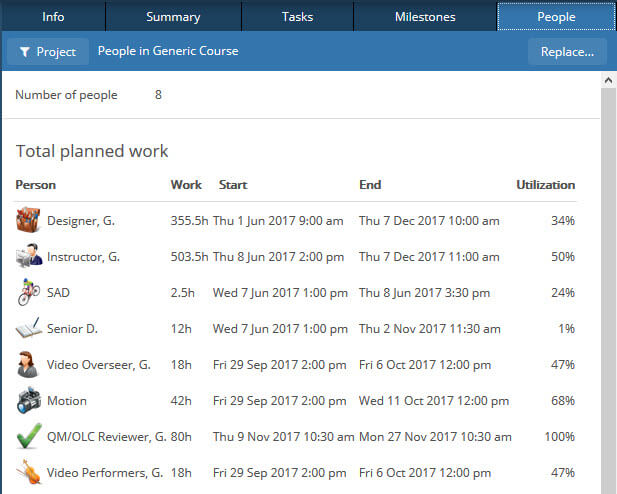Click the End column header
Image resolution: width=617 pixels, height=494 pixels.
(x=370, y=185)
